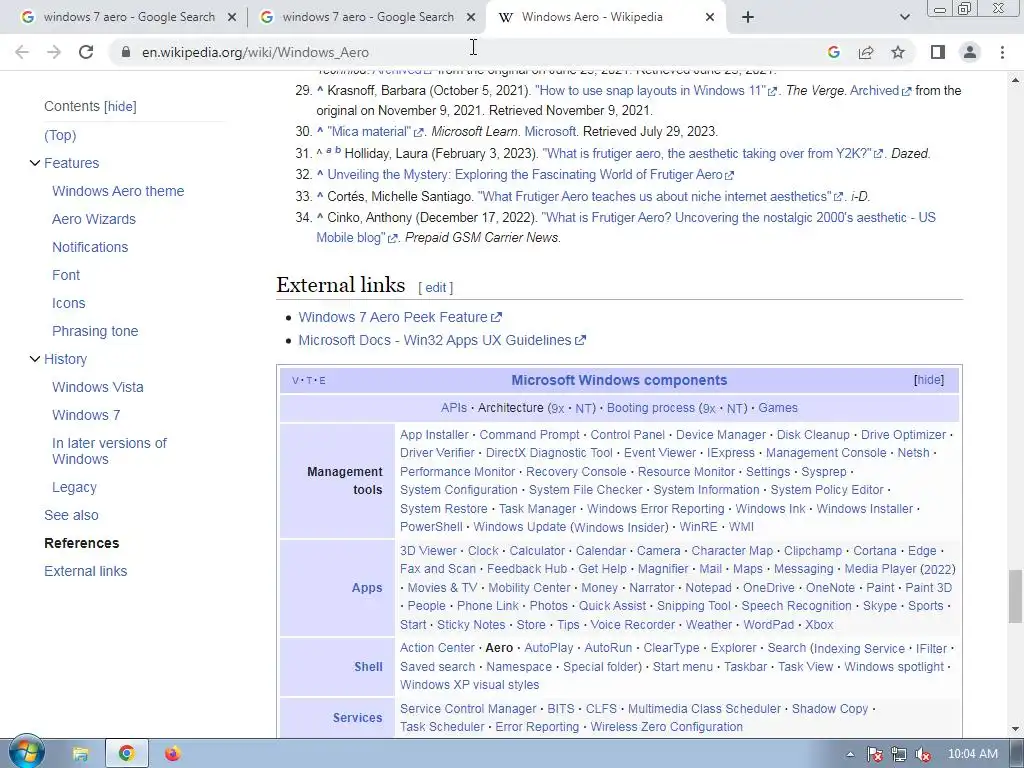Screen dimensions: 1024x768
Task: Open the Action Center flag icon
Action: pos(874,754)
